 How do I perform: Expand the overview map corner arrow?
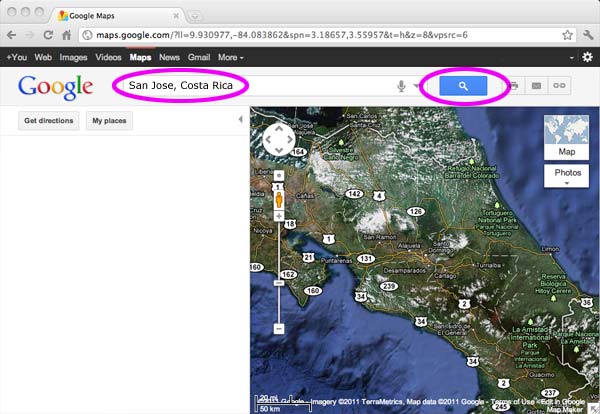(x=595, y=409)
